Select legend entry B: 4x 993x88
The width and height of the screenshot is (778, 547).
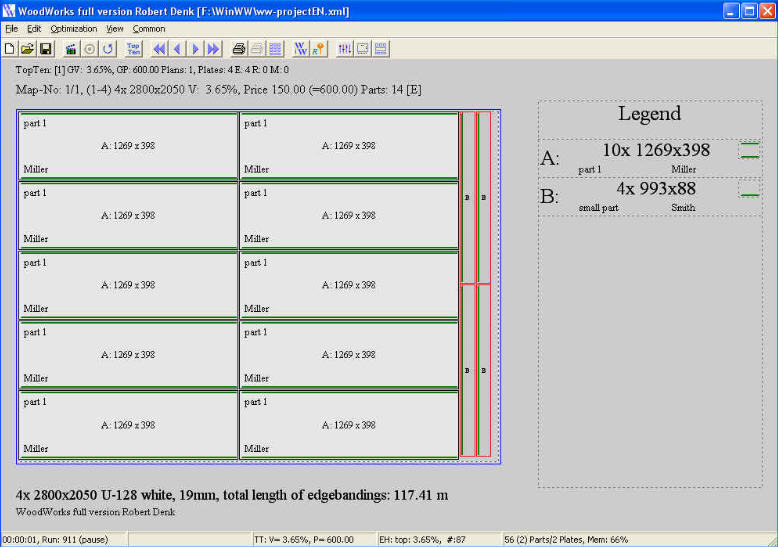pos(650,197)
